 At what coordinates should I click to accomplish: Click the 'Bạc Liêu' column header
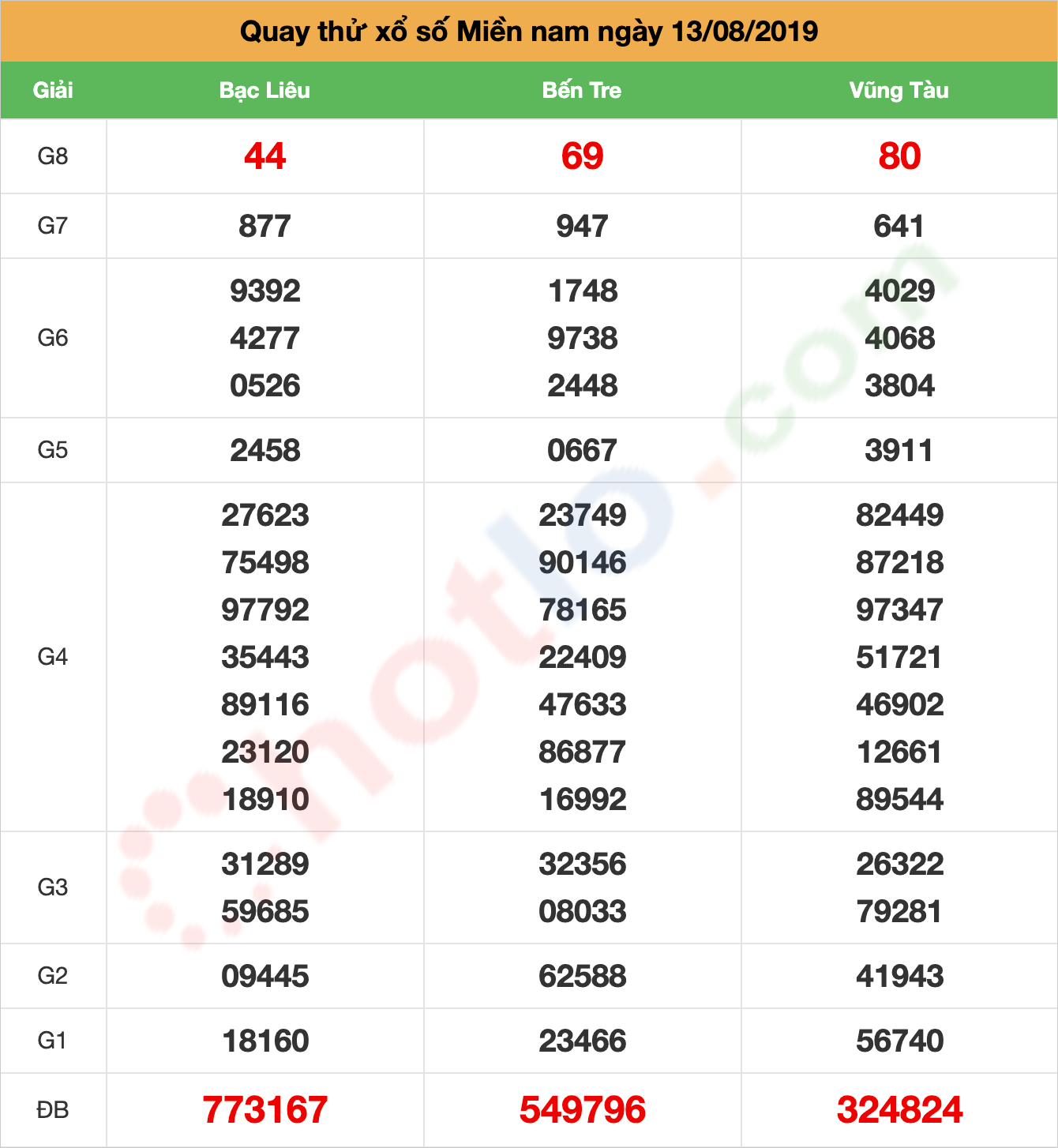[264, 90]
